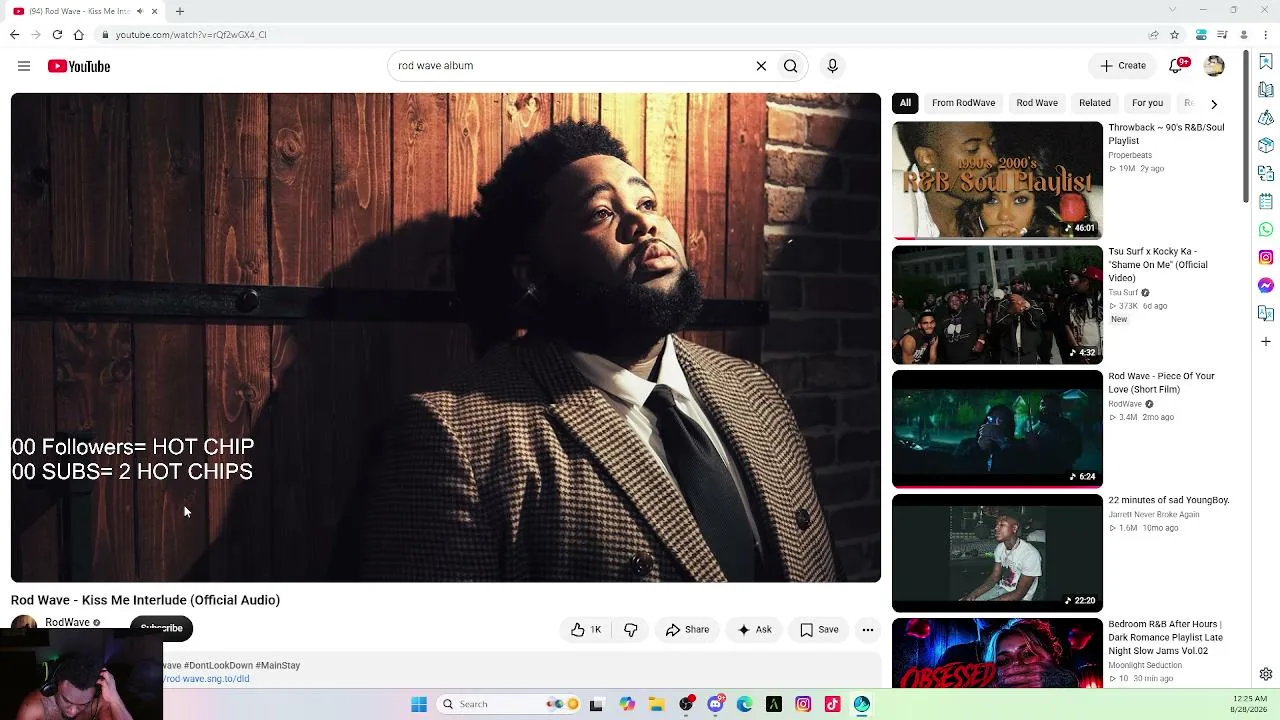Viewport: 1280px width, 720px height.
Task: Click the Ask button
Action: coord(754,630)
